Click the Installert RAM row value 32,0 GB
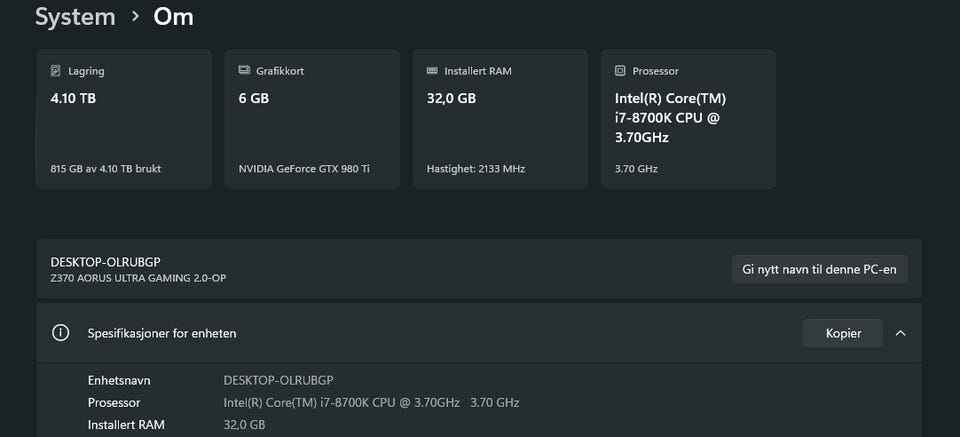Screen dimensions: 960x437 click(245, 425)
